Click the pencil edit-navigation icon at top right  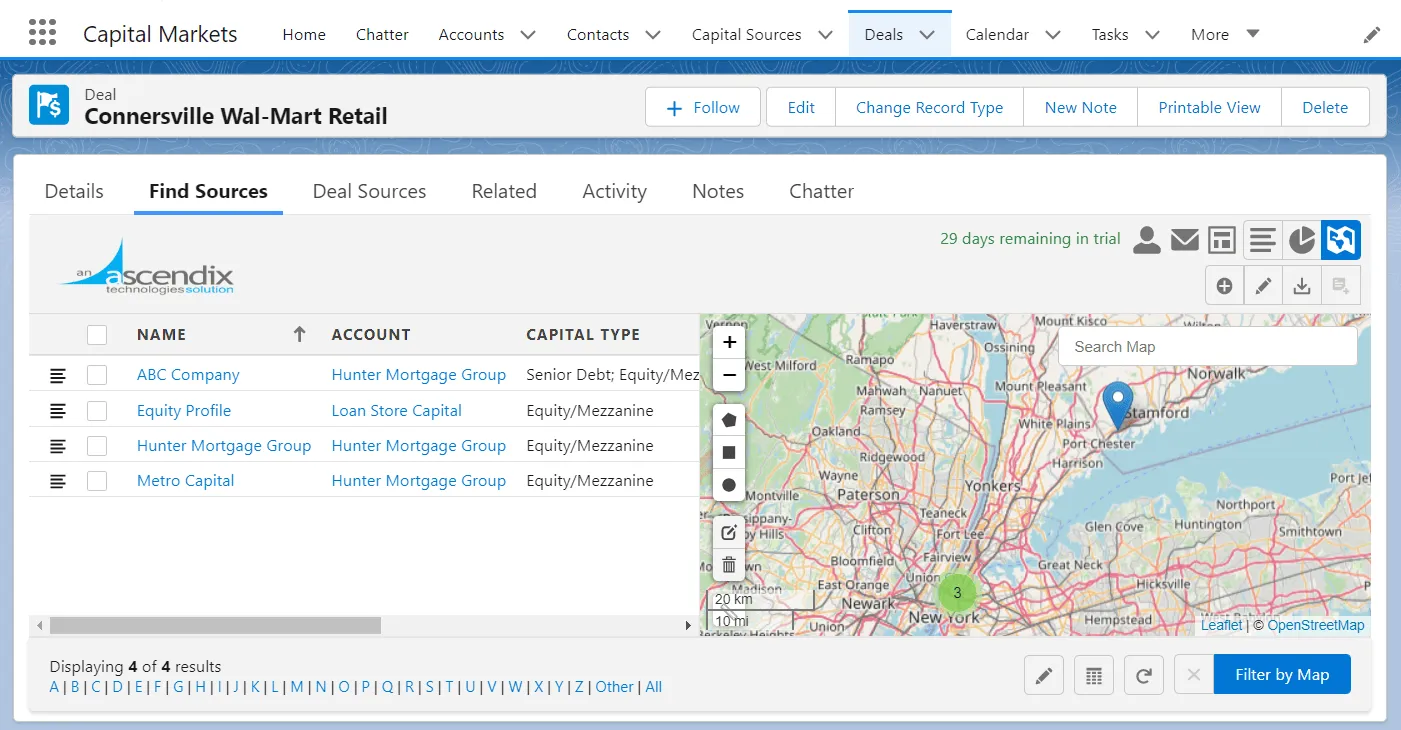[1372, 35]
